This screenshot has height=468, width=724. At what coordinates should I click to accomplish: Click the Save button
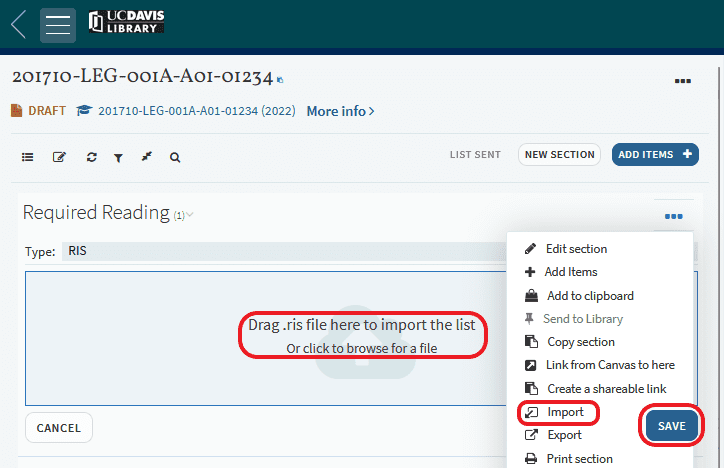pos(671,426)
